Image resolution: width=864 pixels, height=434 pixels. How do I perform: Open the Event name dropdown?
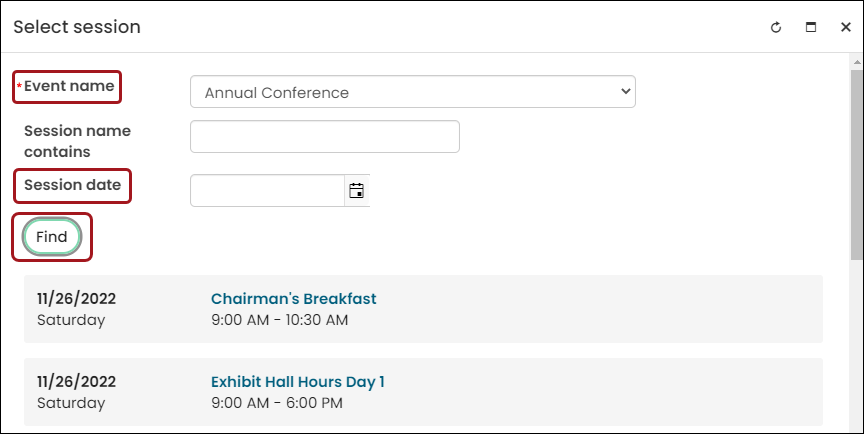click(413, 91)
